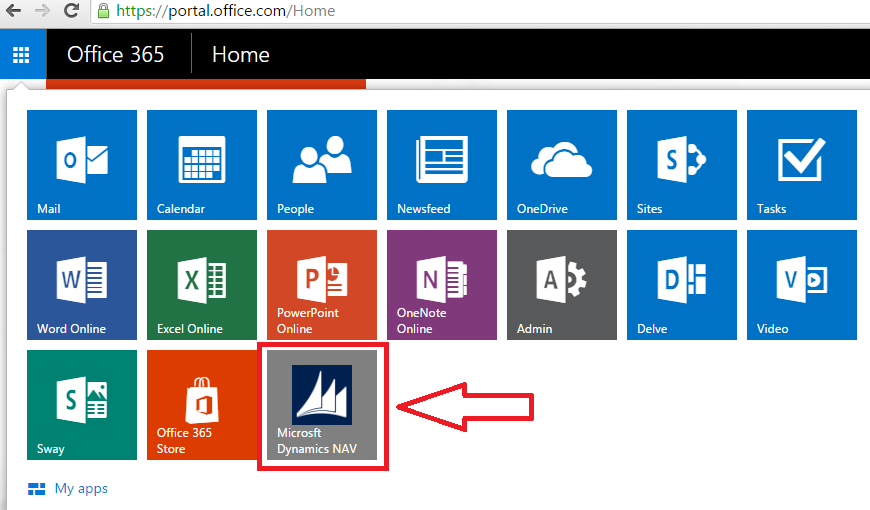Toggle the app launcher waffle button
870x510 pixels.
tap(21, 54)
